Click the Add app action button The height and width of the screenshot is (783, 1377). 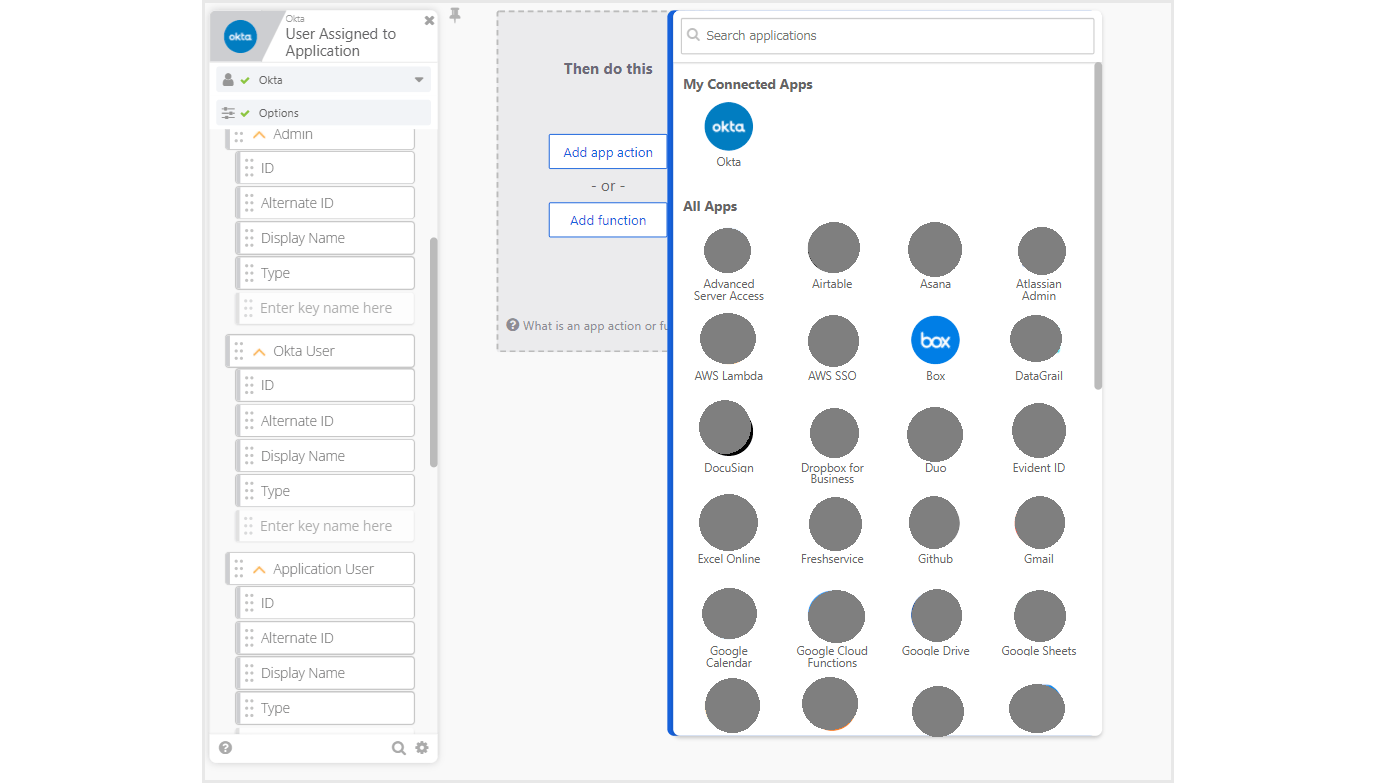tap(607, 152)
